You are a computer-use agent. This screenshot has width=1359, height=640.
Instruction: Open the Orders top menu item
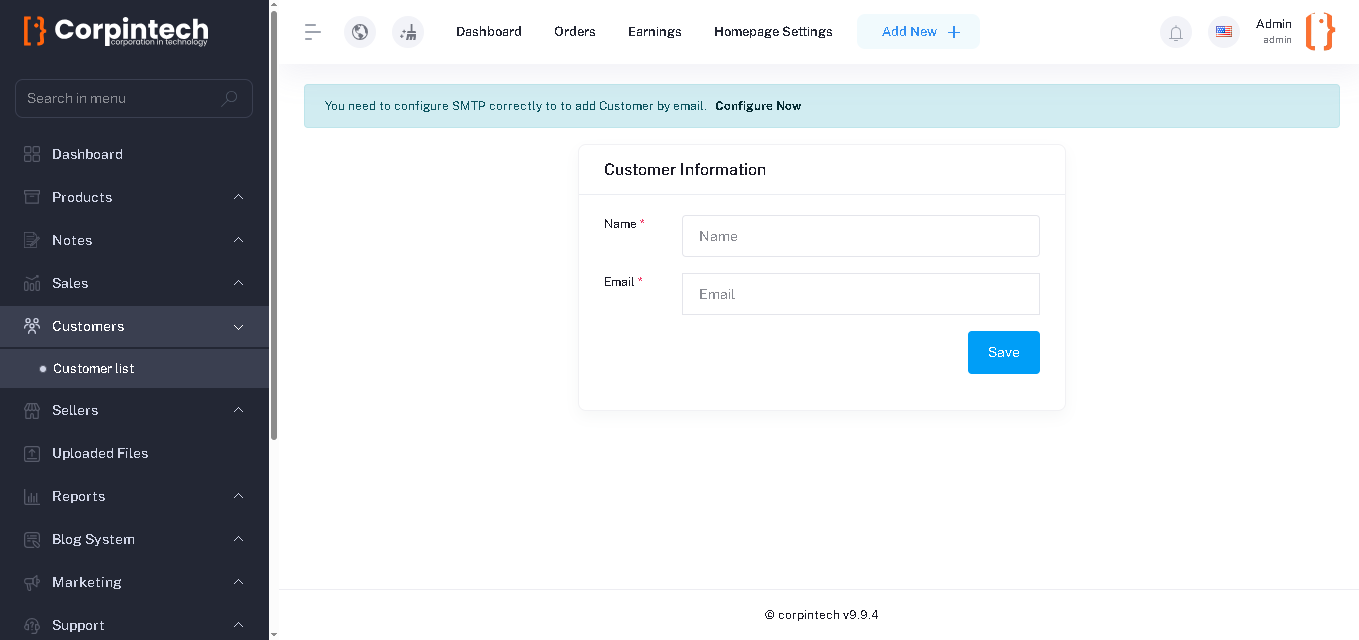pyautogui.click(x=575, y=32)
